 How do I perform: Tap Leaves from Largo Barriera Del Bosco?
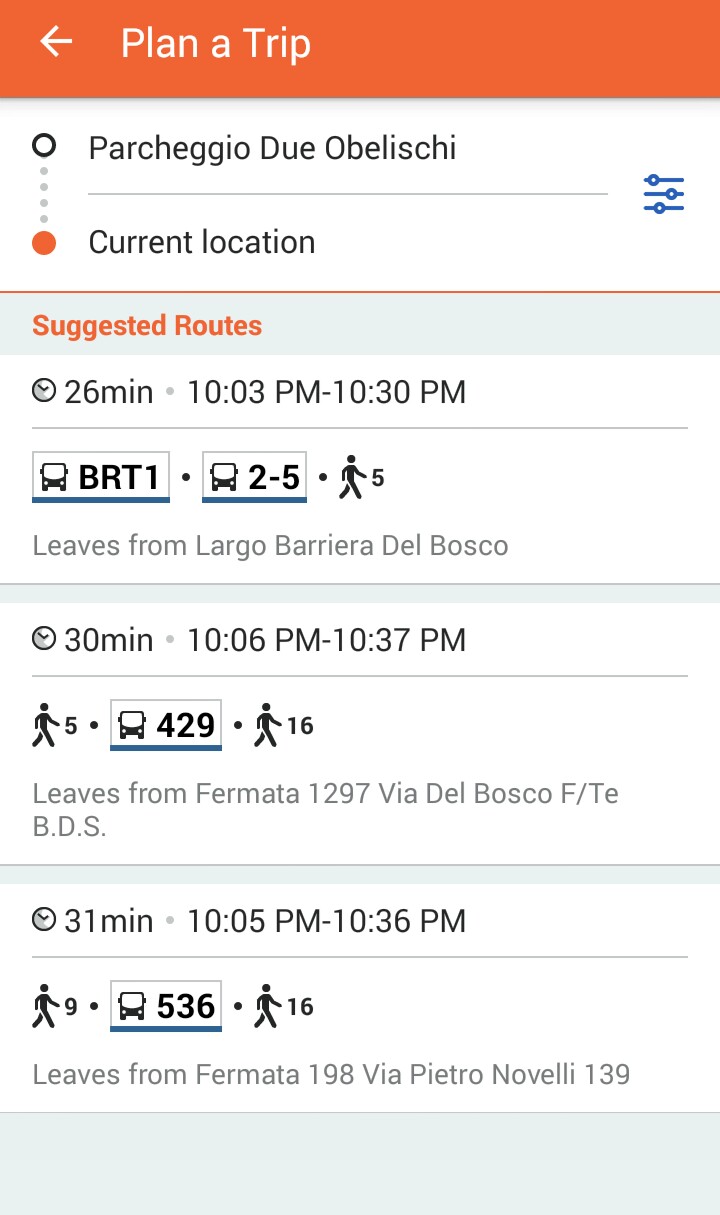click(270, 545)
